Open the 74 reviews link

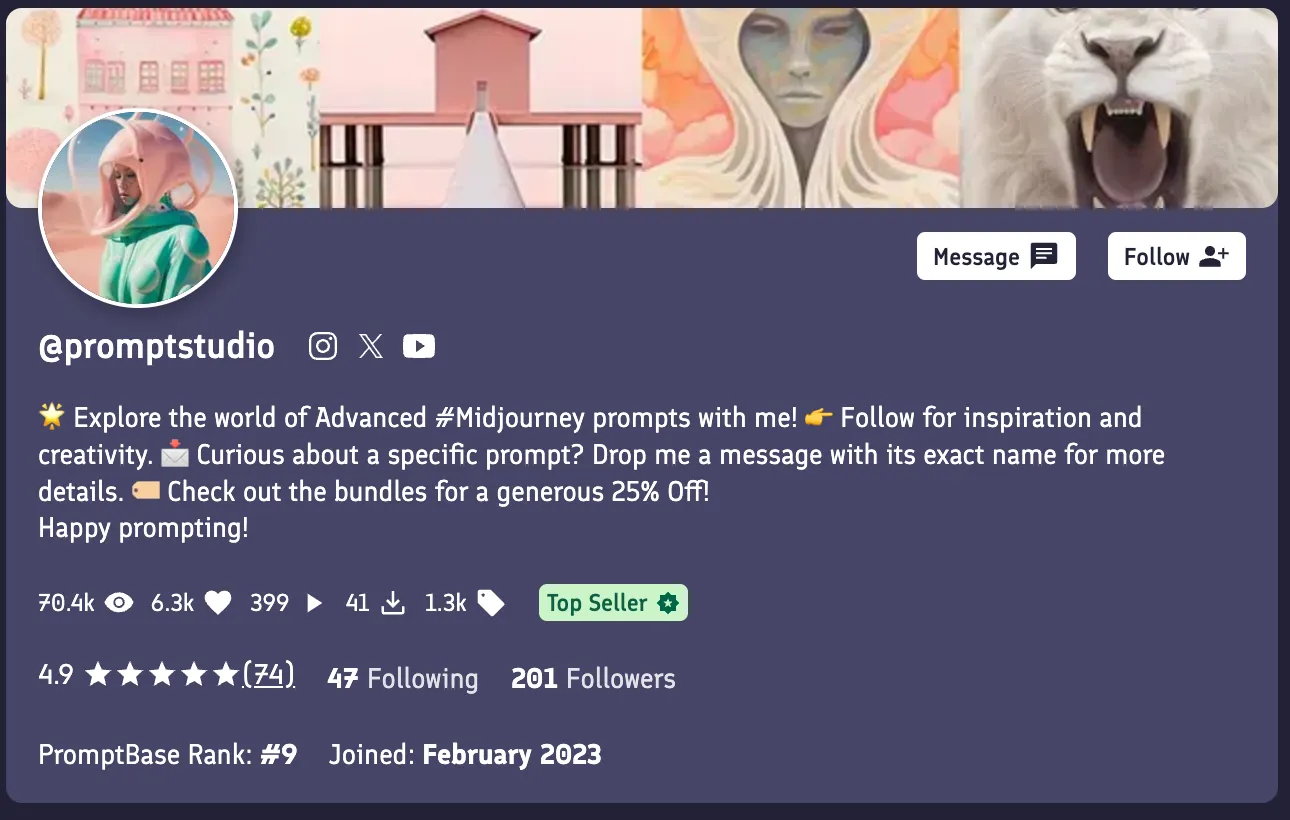[x=269, y=675]
